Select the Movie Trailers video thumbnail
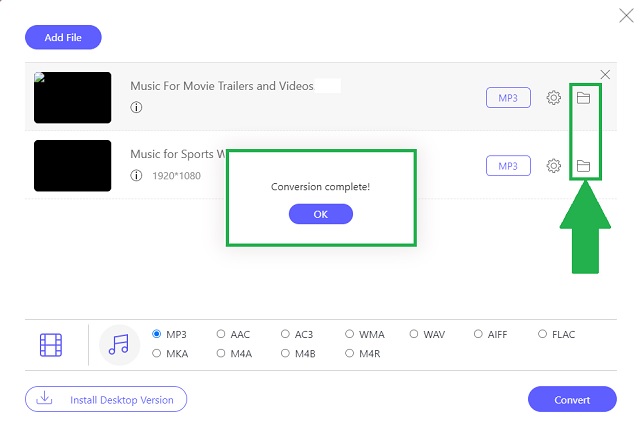640x435 pixels. [73, 98]
